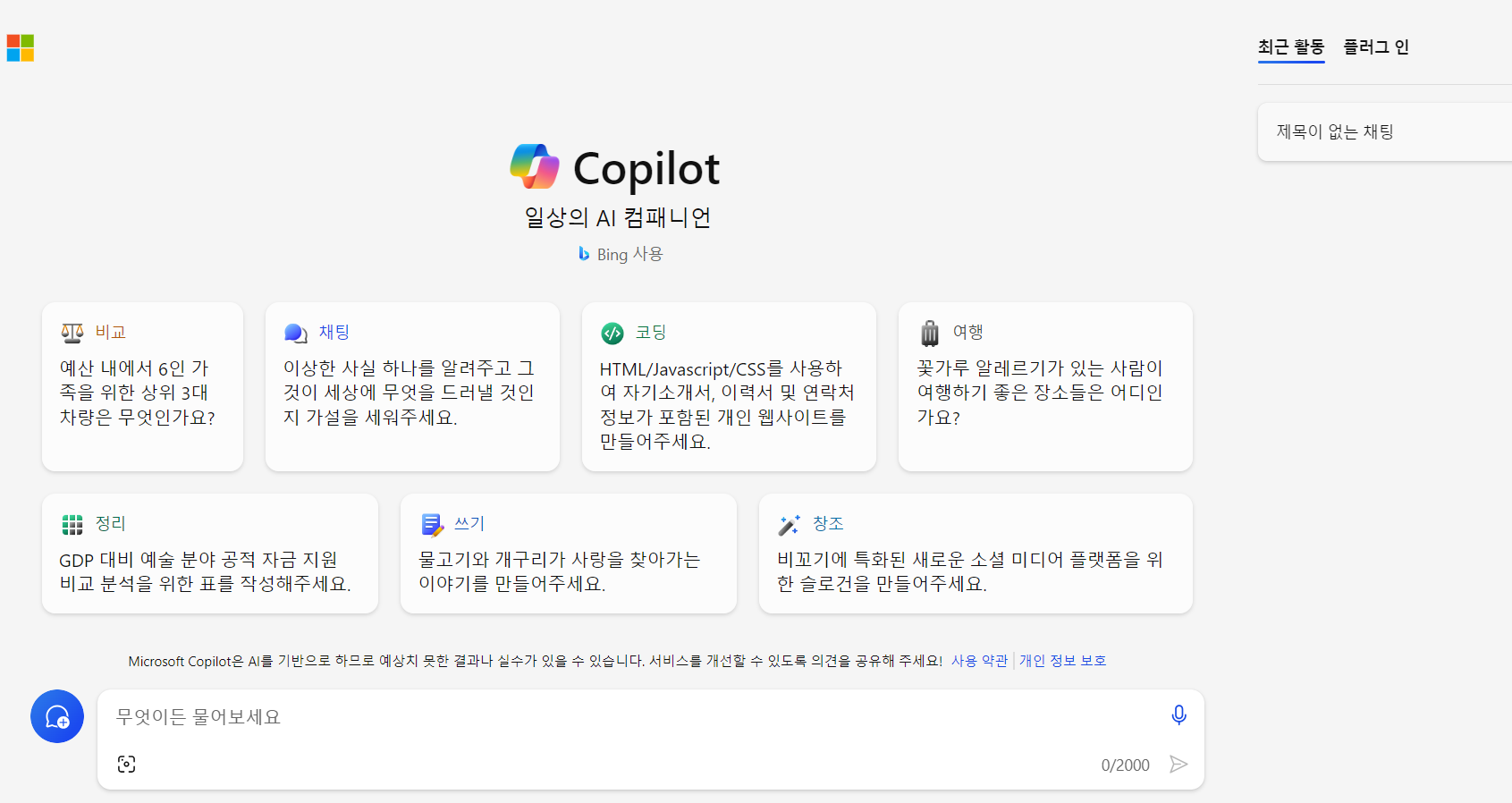1512x803 pixels.
Task: Click the 일상의 AI 컴패니언 tagline
Action: point(617,217)
